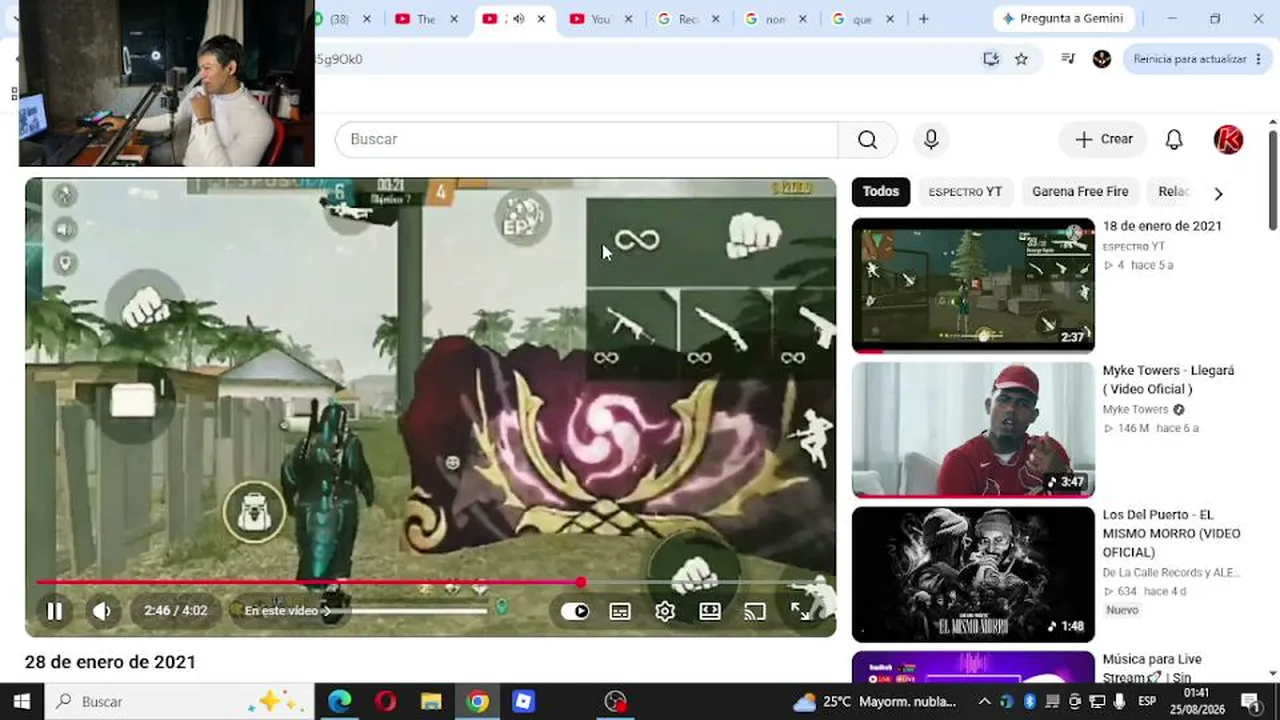Mute the video with the speaker icon
The width and height of the screenshot is (1280, 720).
point(102,611)
